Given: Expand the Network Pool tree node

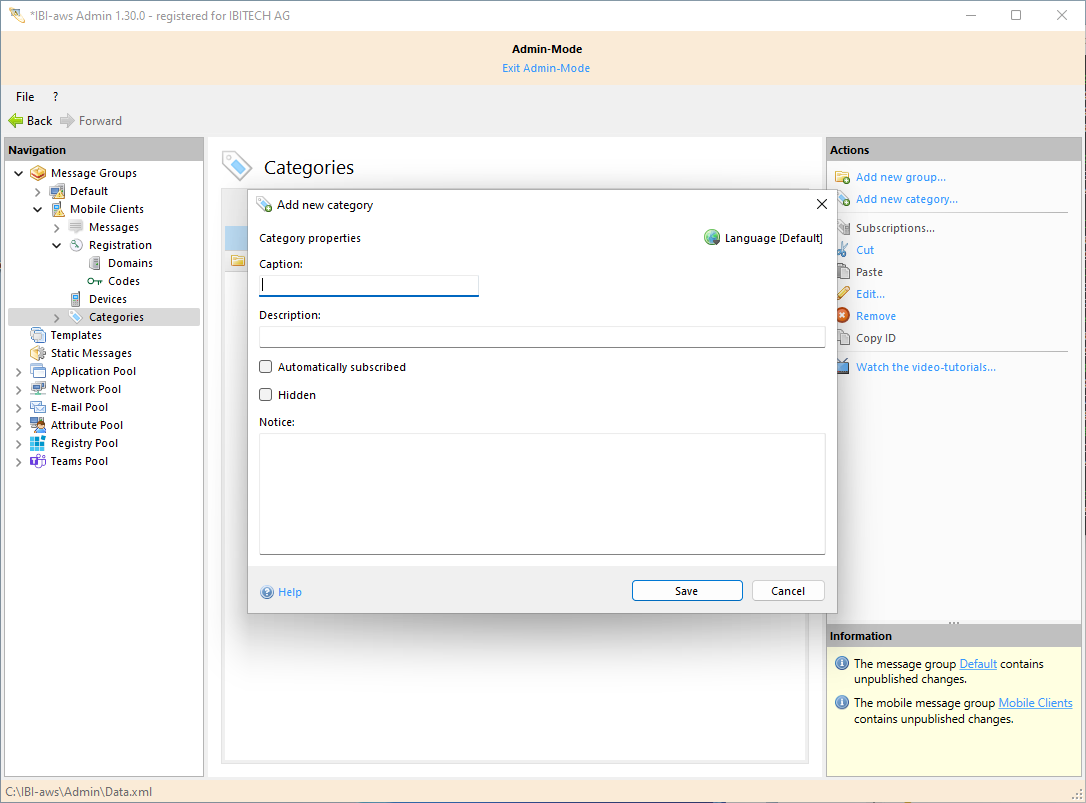Looking at the screenshot, I should 19,390.
